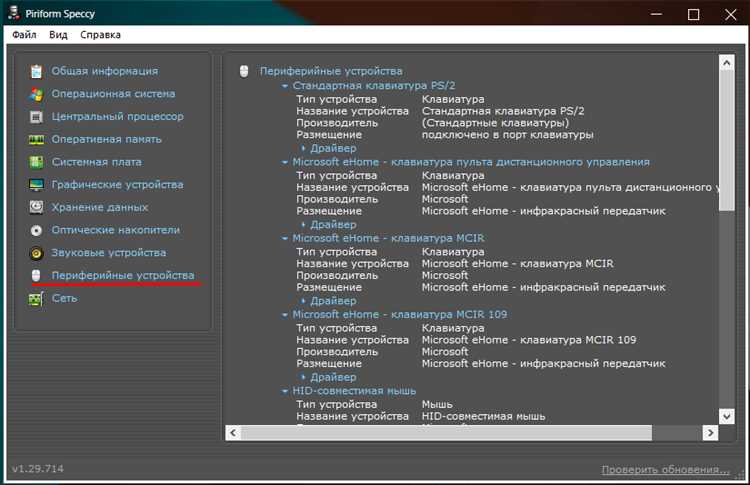Image resolution: width=750 pixels, height=485 pixels.
Task: Collapse the Microsoft eHome - клавиатура MCIR 109 node
Action: coord(285,315)
